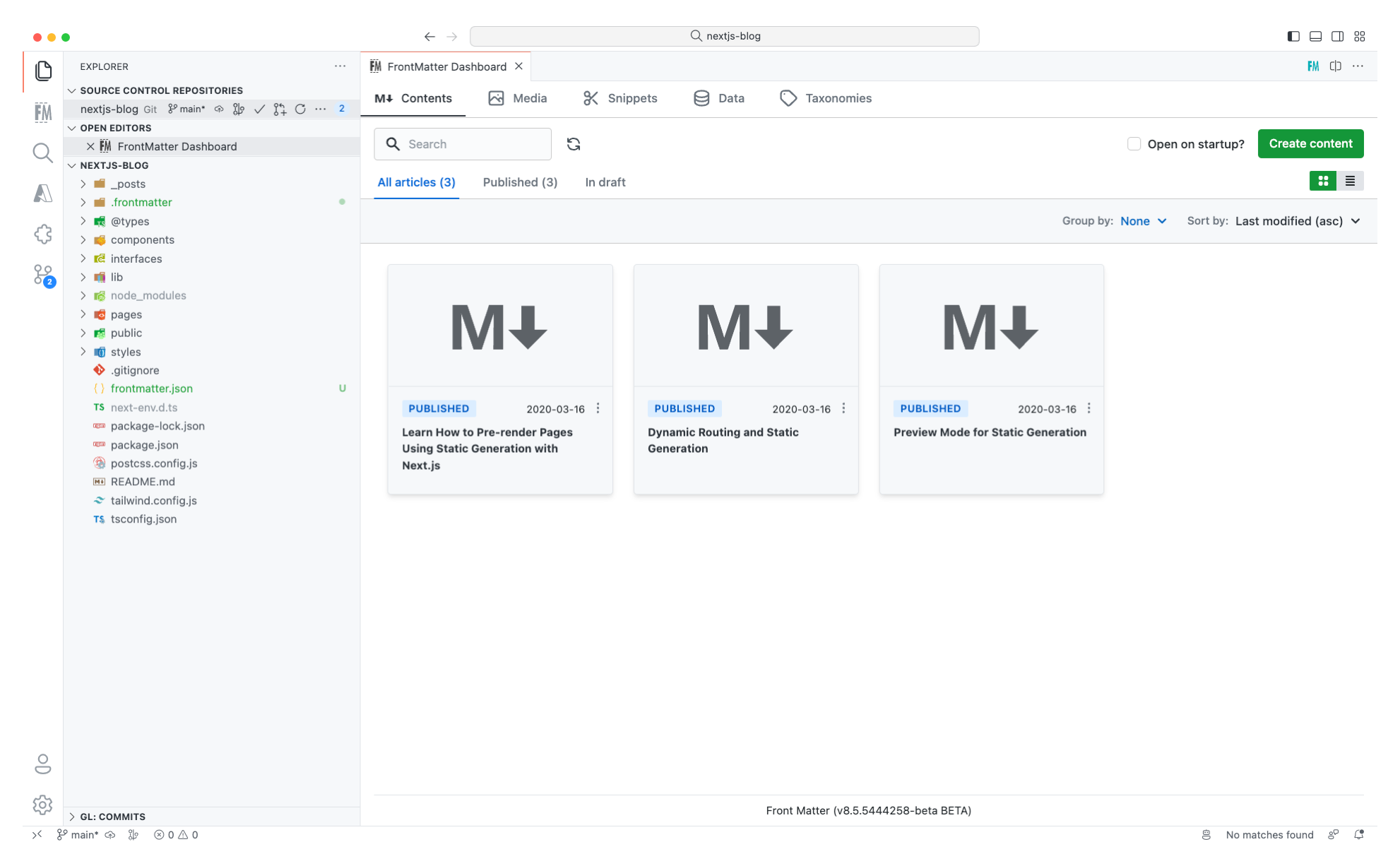Open the Extensions view icon
Image resolution: width=1400 pixels, height=866 pixels.
(43, 233)
